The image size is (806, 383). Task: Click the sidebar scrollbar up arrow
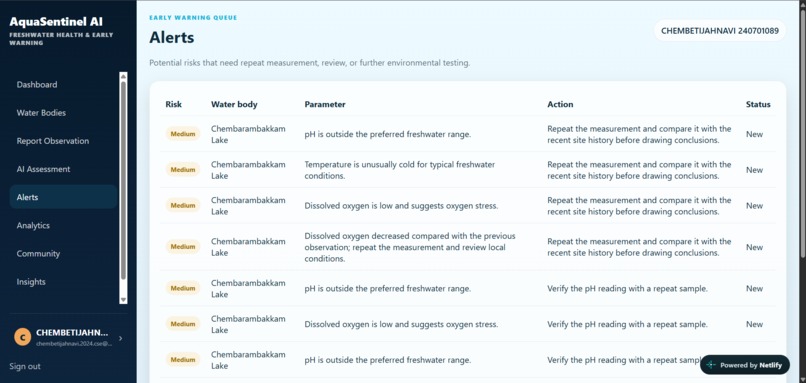tap(123, 77)
